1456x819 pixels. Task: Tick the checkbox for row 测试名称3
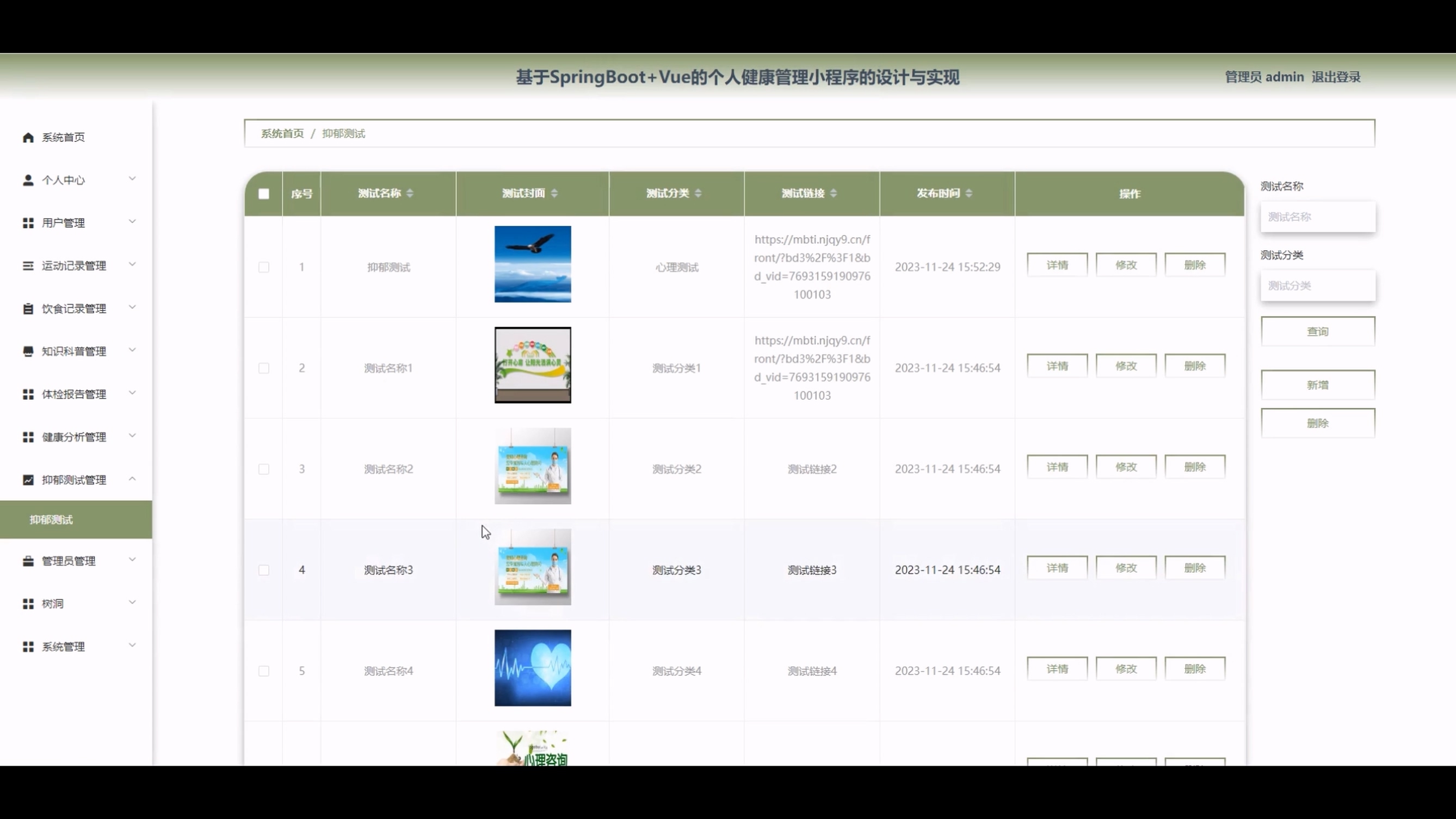[x=263, y=570]
